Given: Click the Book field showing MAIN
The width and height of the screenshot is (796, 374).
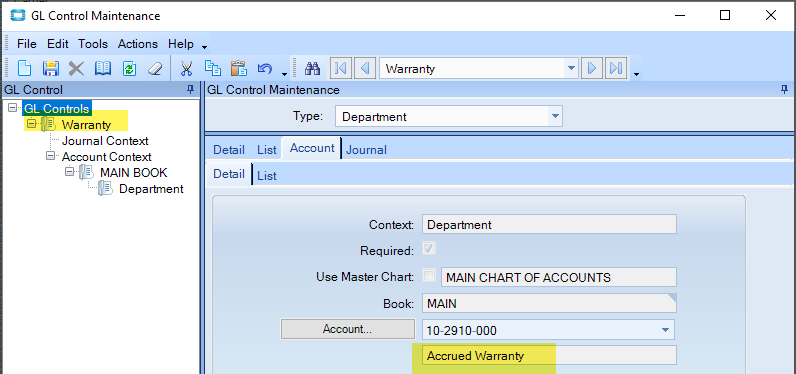Looking at the screenshot, I should tap(549, 303).
